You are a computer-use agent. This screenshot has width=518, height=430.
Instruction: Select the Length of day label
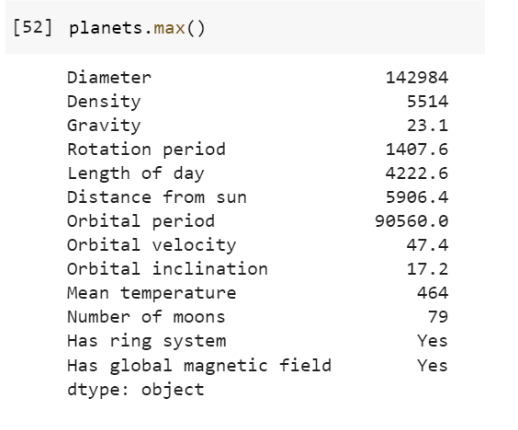(136, 173)
